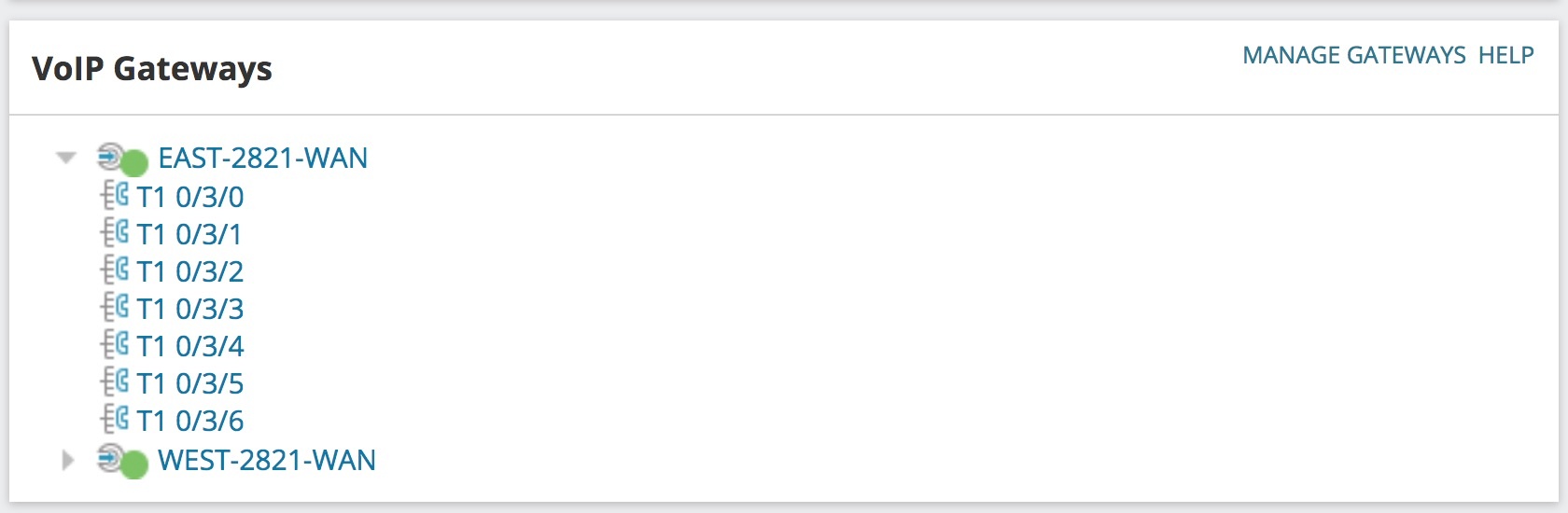Click the trunk icon beside T1 0/3/4
This screenshot has width=1568, height=513.
tap(115, 345)
